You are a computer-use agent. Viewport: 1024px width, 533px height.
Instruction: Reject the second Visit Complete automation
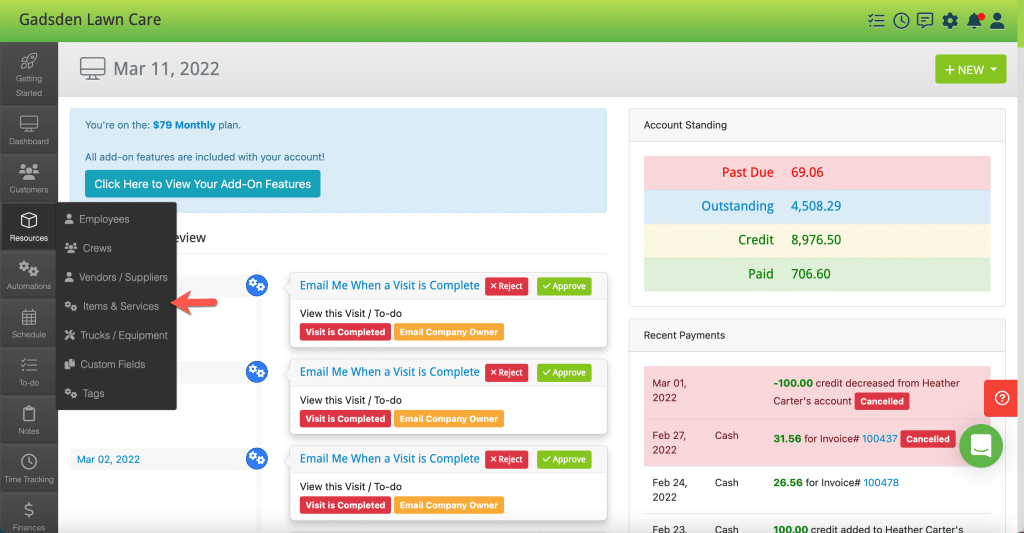coord(506,372)
